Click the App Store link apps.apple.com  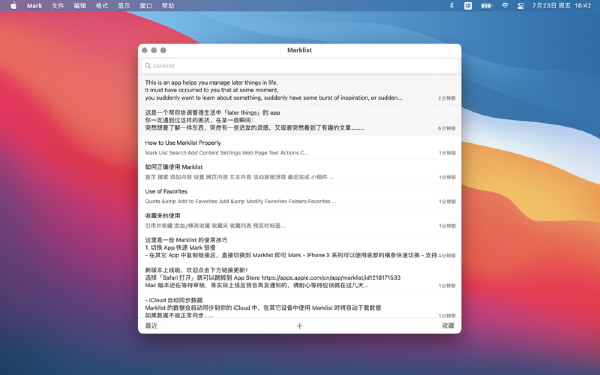click(x=331, y=278)
